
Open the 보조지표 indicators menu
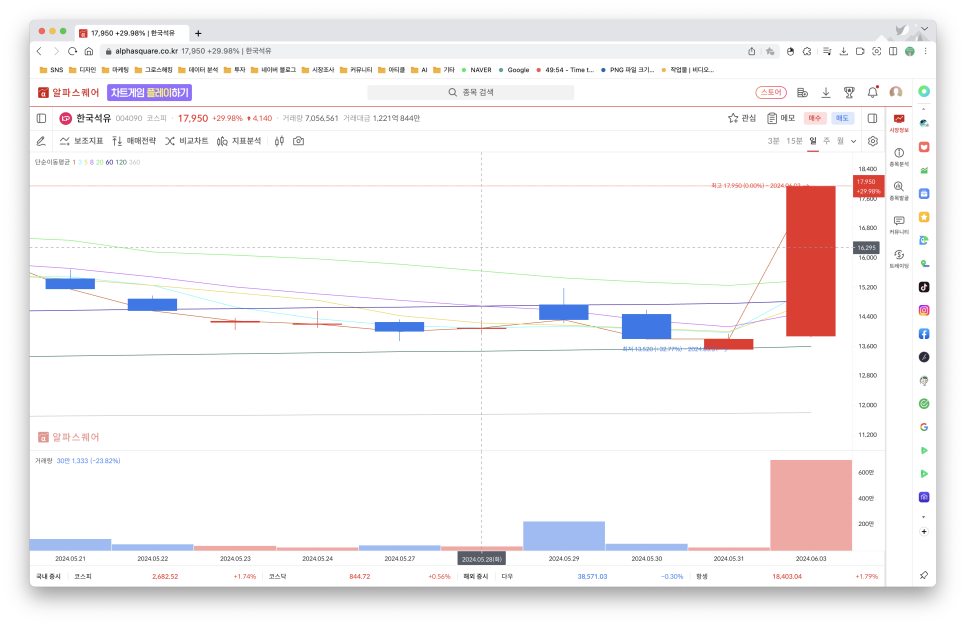[x=81, y=141]
